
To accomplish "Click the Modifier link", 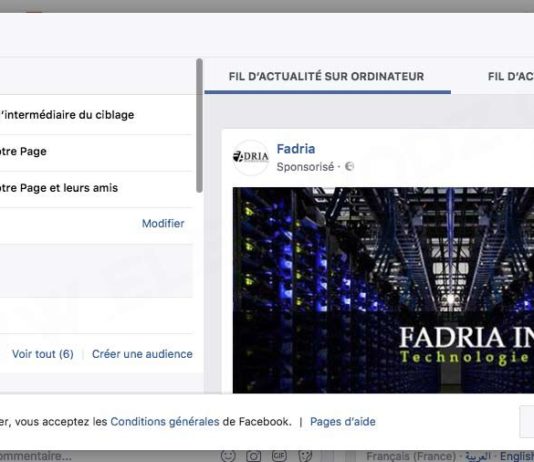I will (x=163, y=224).
